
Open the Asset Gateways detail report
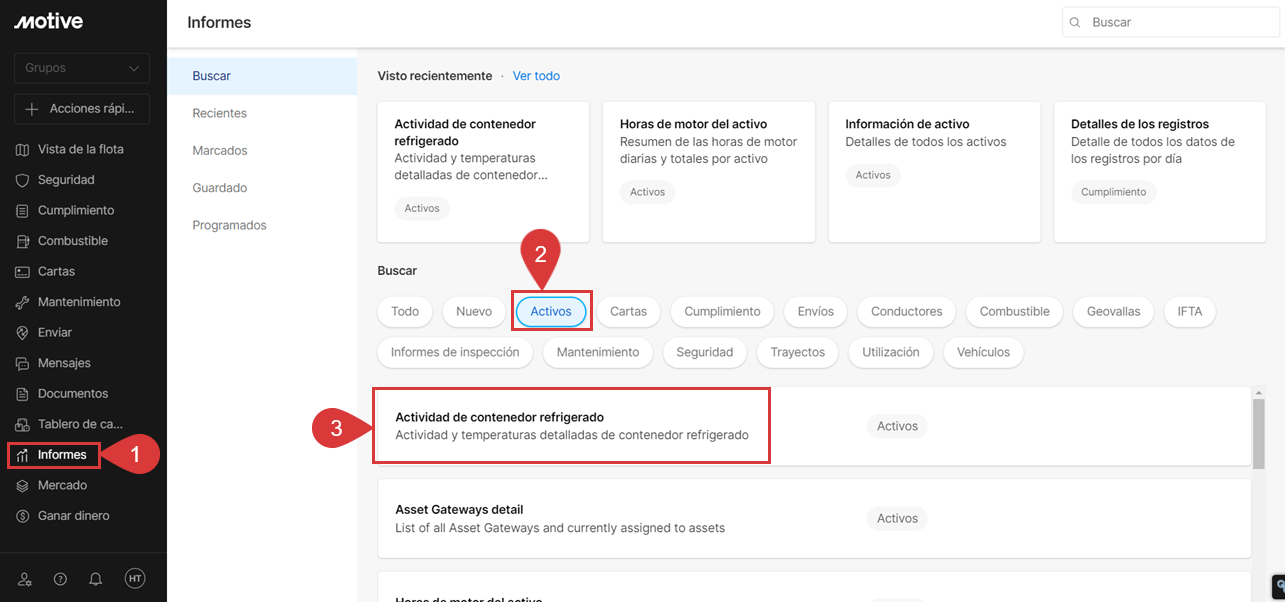point(814,518)
